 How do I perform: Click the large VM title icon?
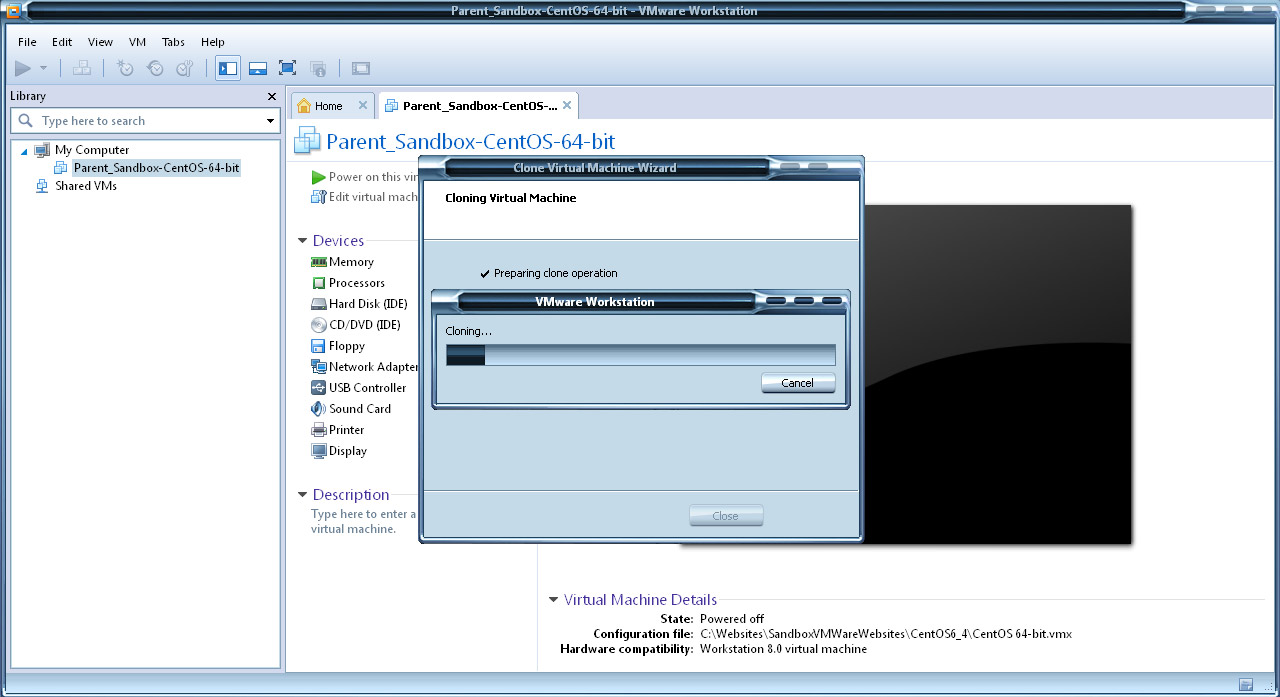(307, 141)
